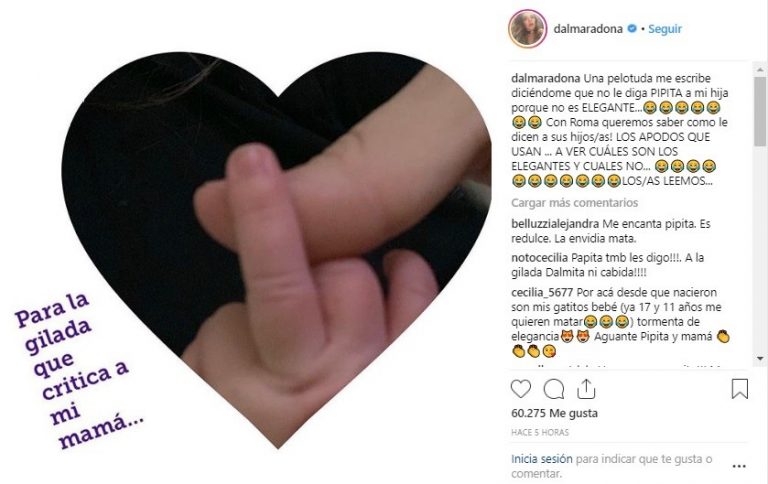This screenshot has width=768, height=484.
Task: Click the comments scrollbar up arrow
Action: pos(760,70)
